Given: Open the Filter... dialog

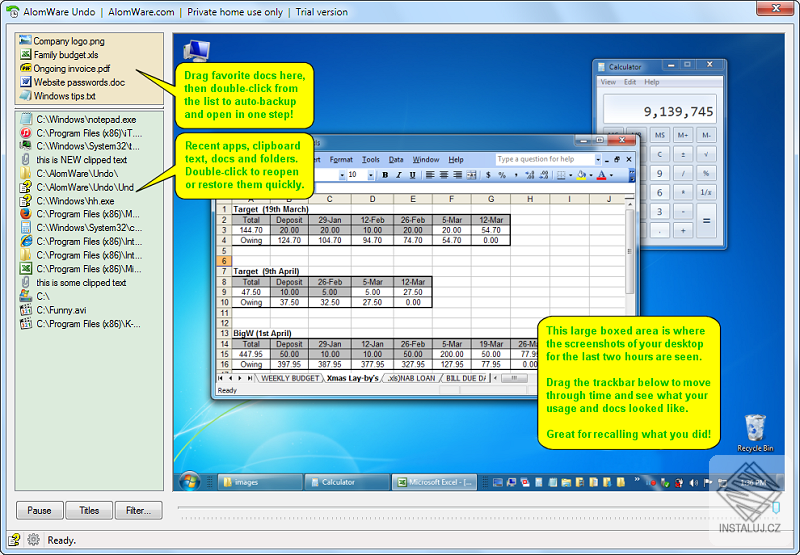Looking at the screenshot, I should point(138,510).
